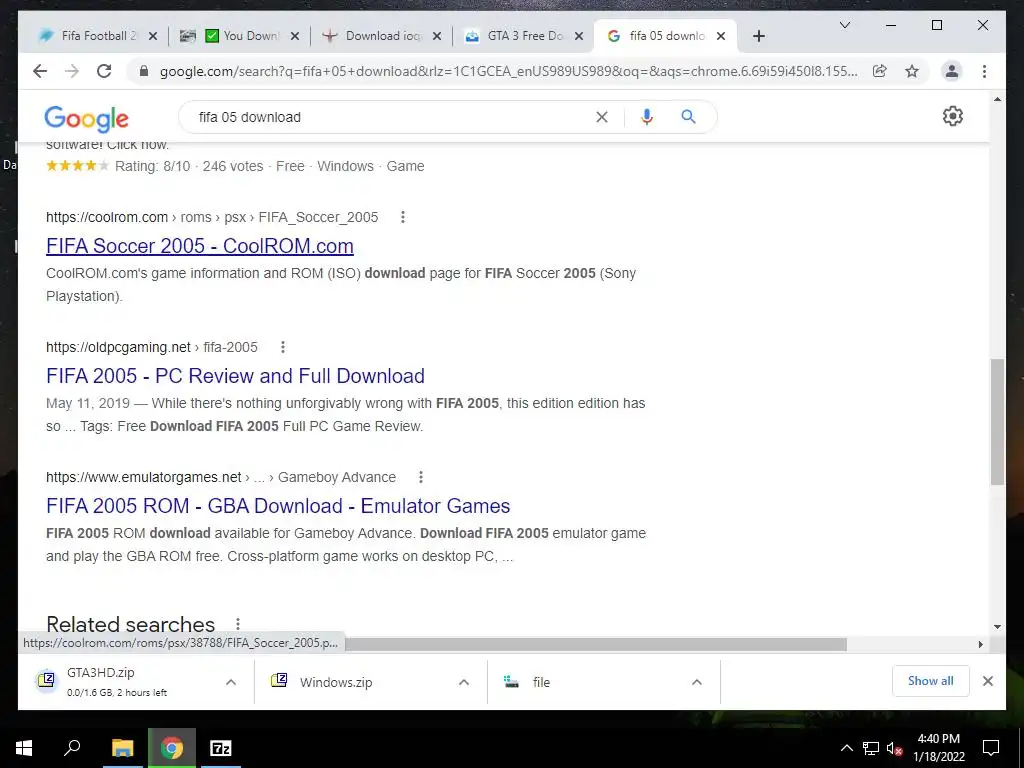Image resolution: width=1024 pixels, height=768 pixels.
Task: Open more options for the oldpcgaming.net result
Action: [283, 347]
